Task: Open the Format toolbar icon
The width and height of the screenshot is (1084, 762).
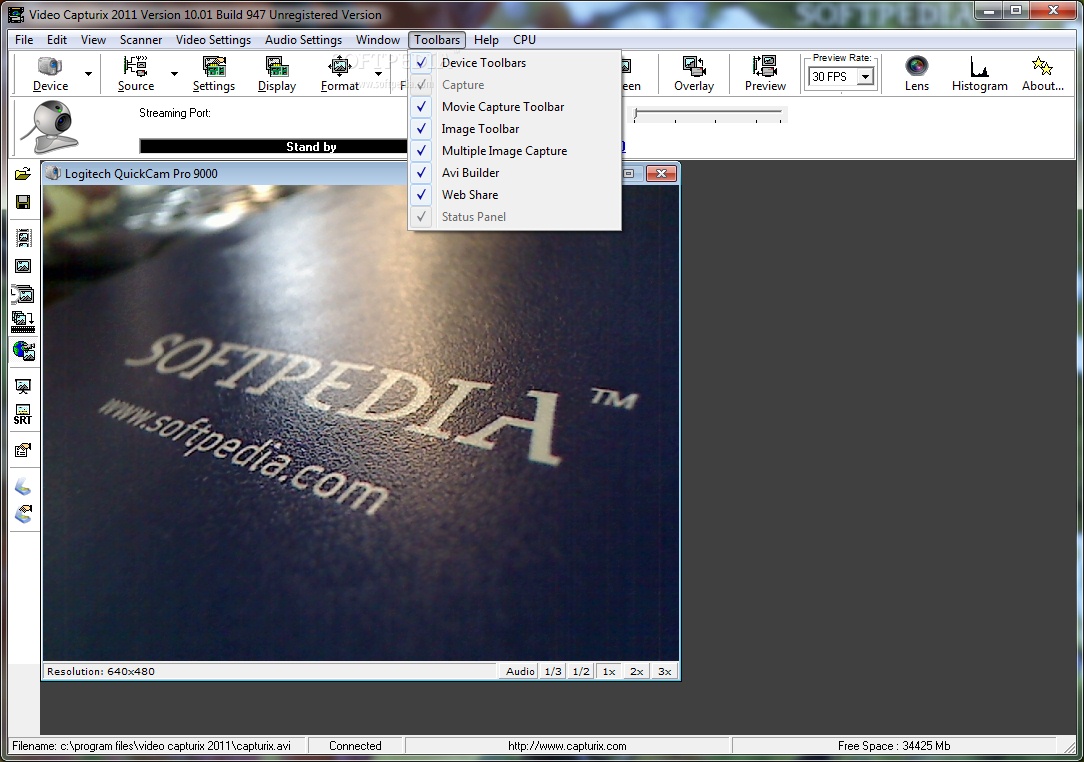Action: (x=339, y=73)
